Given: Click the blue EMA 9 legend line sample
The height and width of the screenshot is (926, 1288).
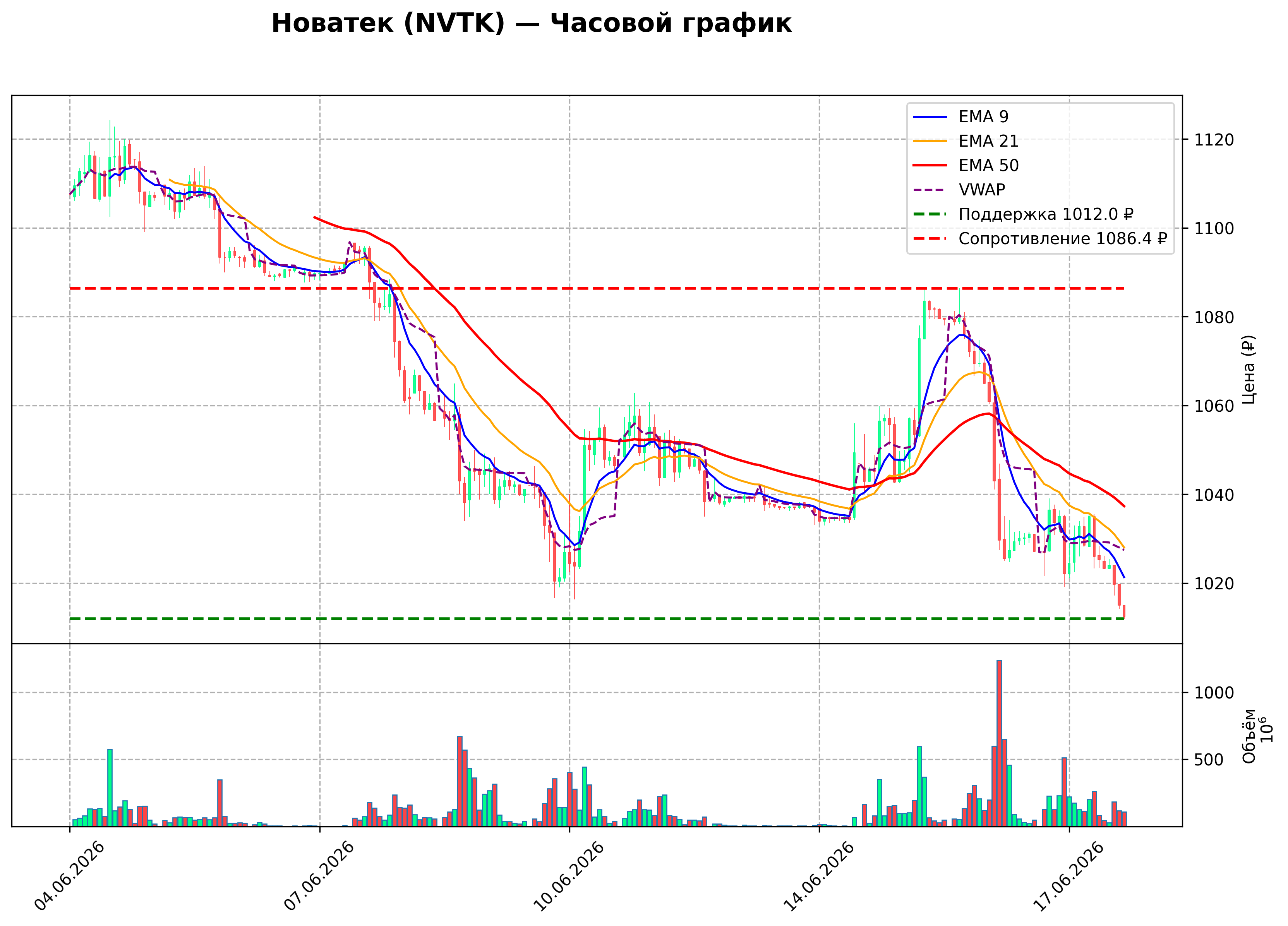Looking at the screenshot, I should [x=930, y=117].
